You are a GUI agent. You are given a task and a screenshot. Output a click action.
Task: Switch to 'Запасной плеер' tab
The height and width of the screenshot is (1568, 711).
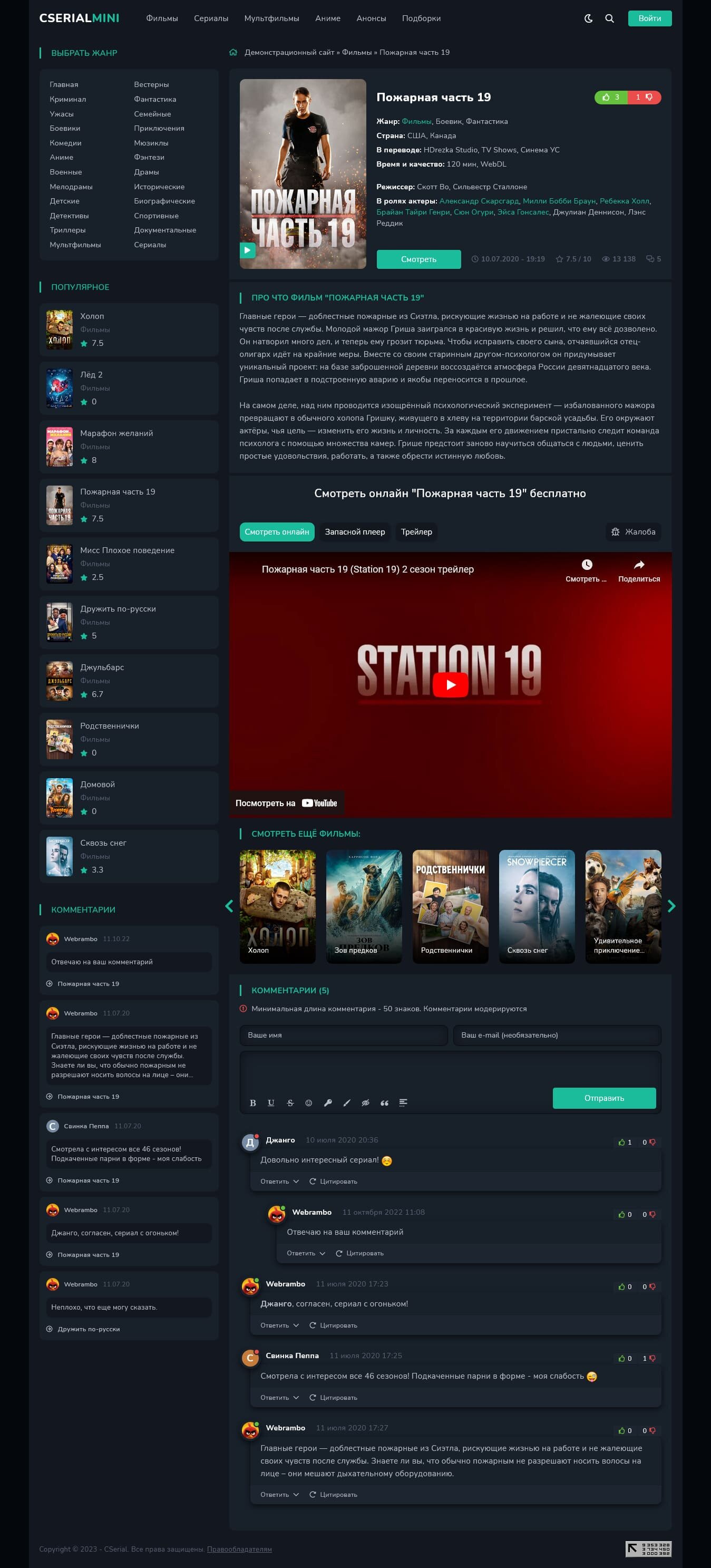pyautogui.click(x=354, y=532)
